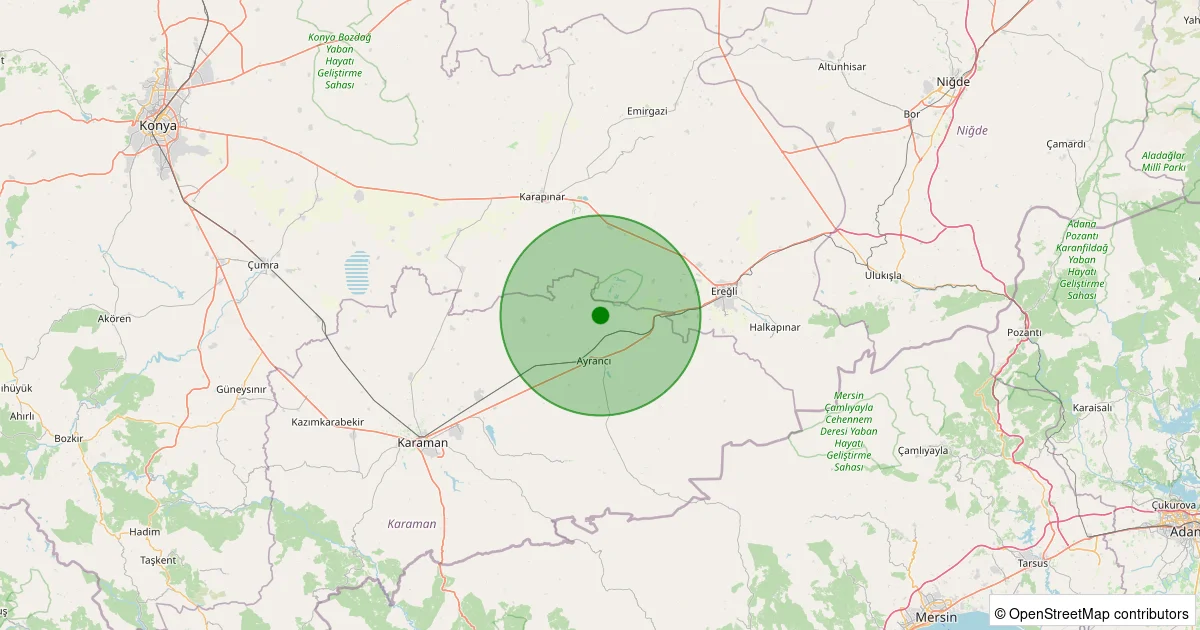The height and width of the screenshot is (630, 1200).
Task: Click the Karapınar town label
Action: tap(542, 197)
